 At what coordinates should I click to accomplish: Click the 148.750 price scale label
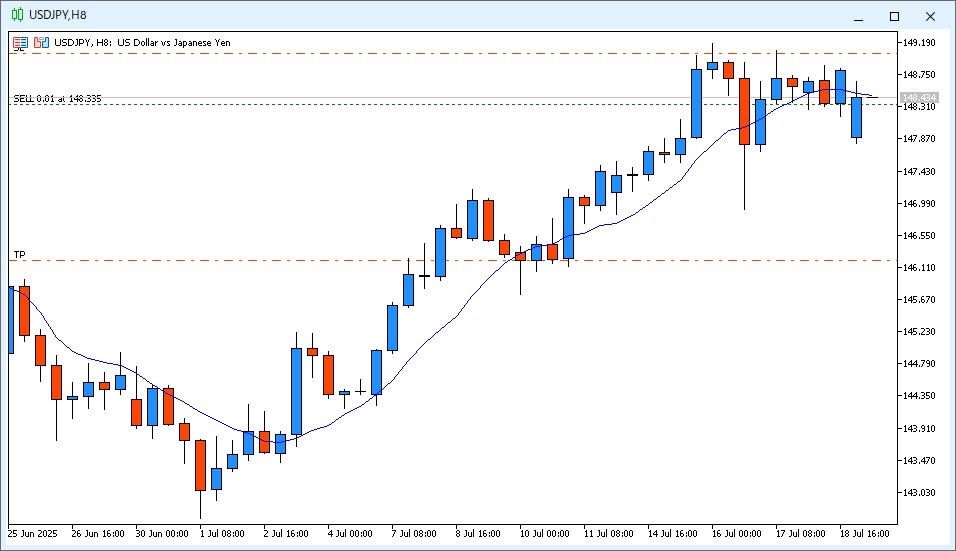919,74
